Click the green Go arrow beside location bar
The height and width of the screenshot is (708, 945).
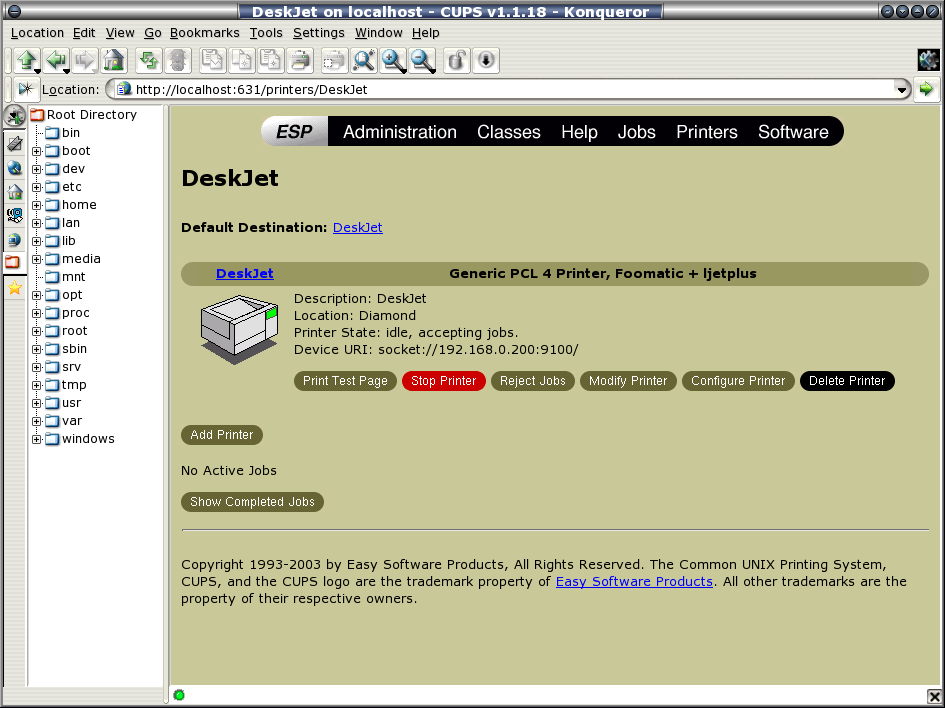pos(926,89)
